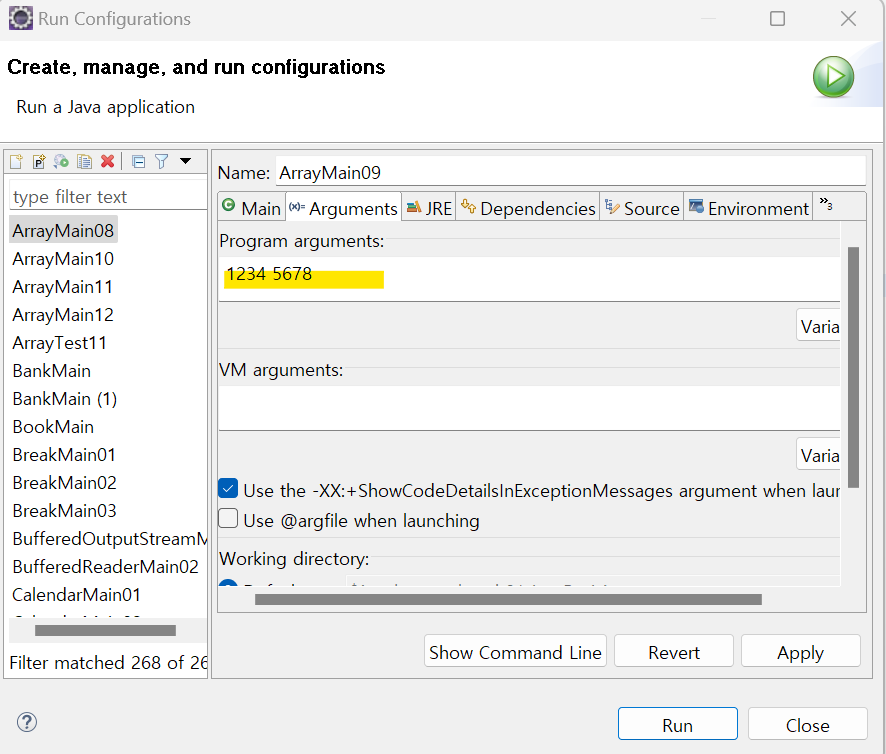Screen dimensions: 886x754
Task: Click Variables button under Program arguments
Action: [x=818, y=326]
